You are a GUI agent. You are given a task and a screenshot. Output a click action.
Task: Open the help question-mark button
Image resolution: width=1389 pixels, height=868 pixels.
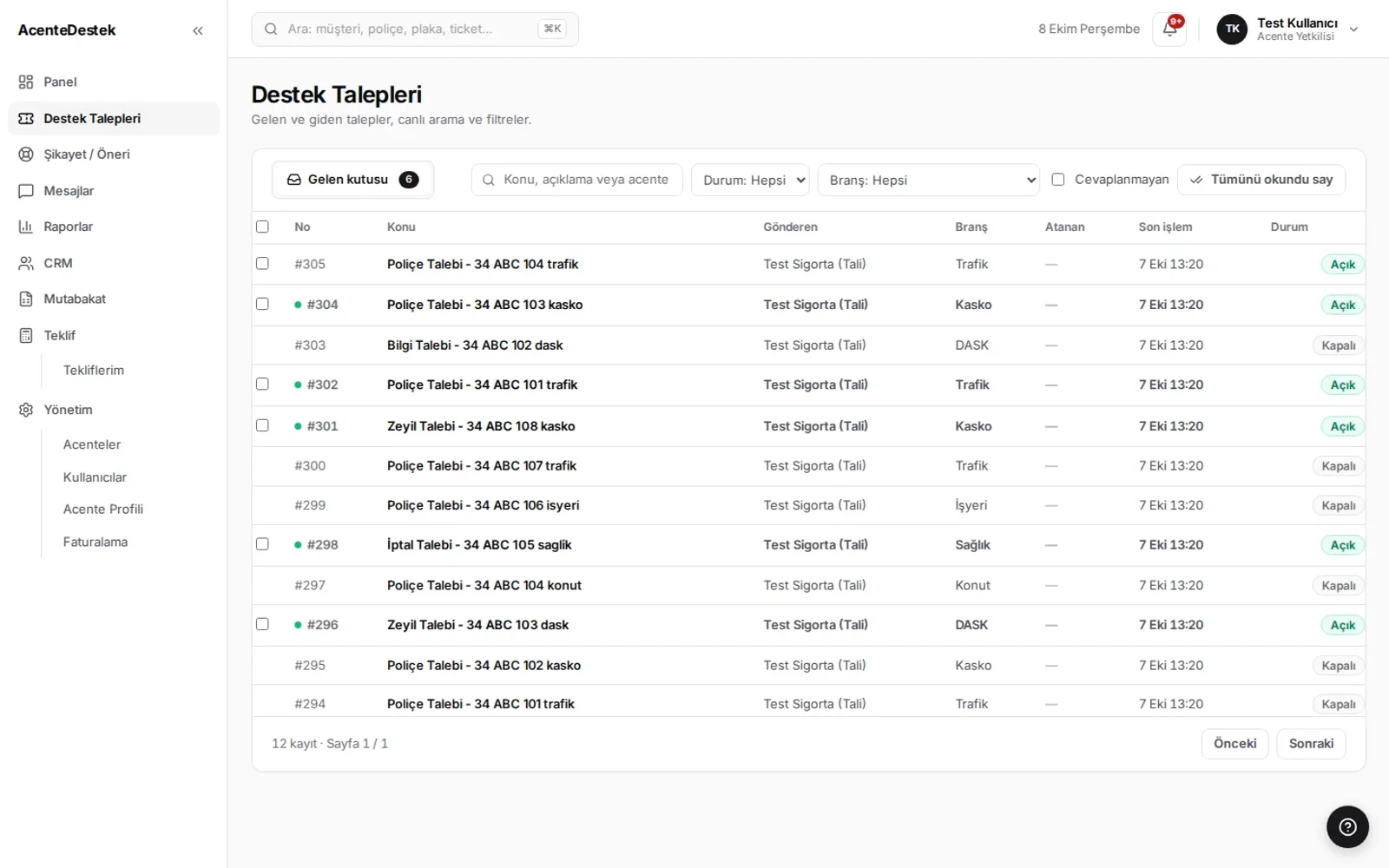[x=1347, y=826]
